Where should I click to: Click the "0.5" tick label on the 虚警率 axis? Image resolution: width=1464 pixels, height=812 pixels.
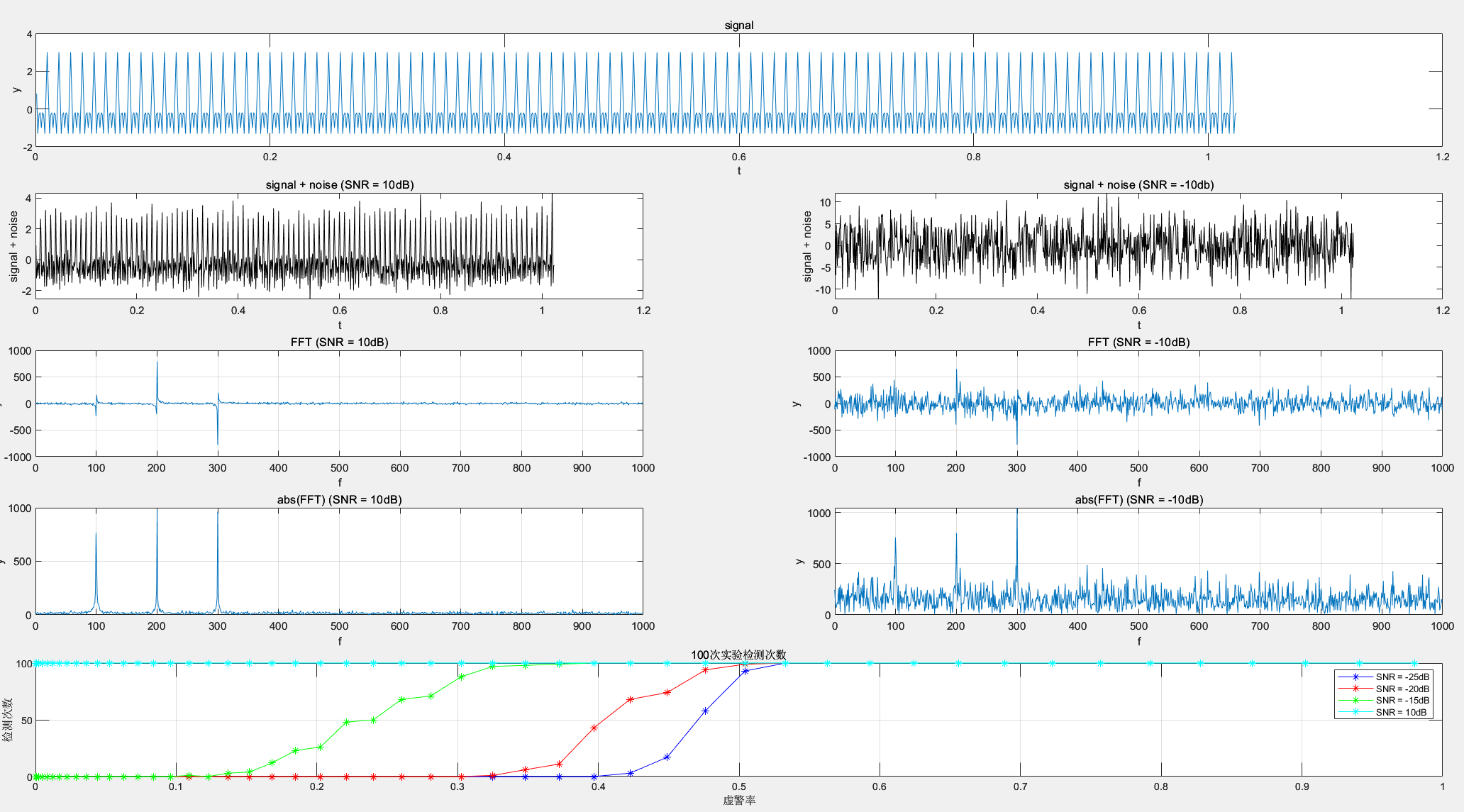click(x=738, y=786)
